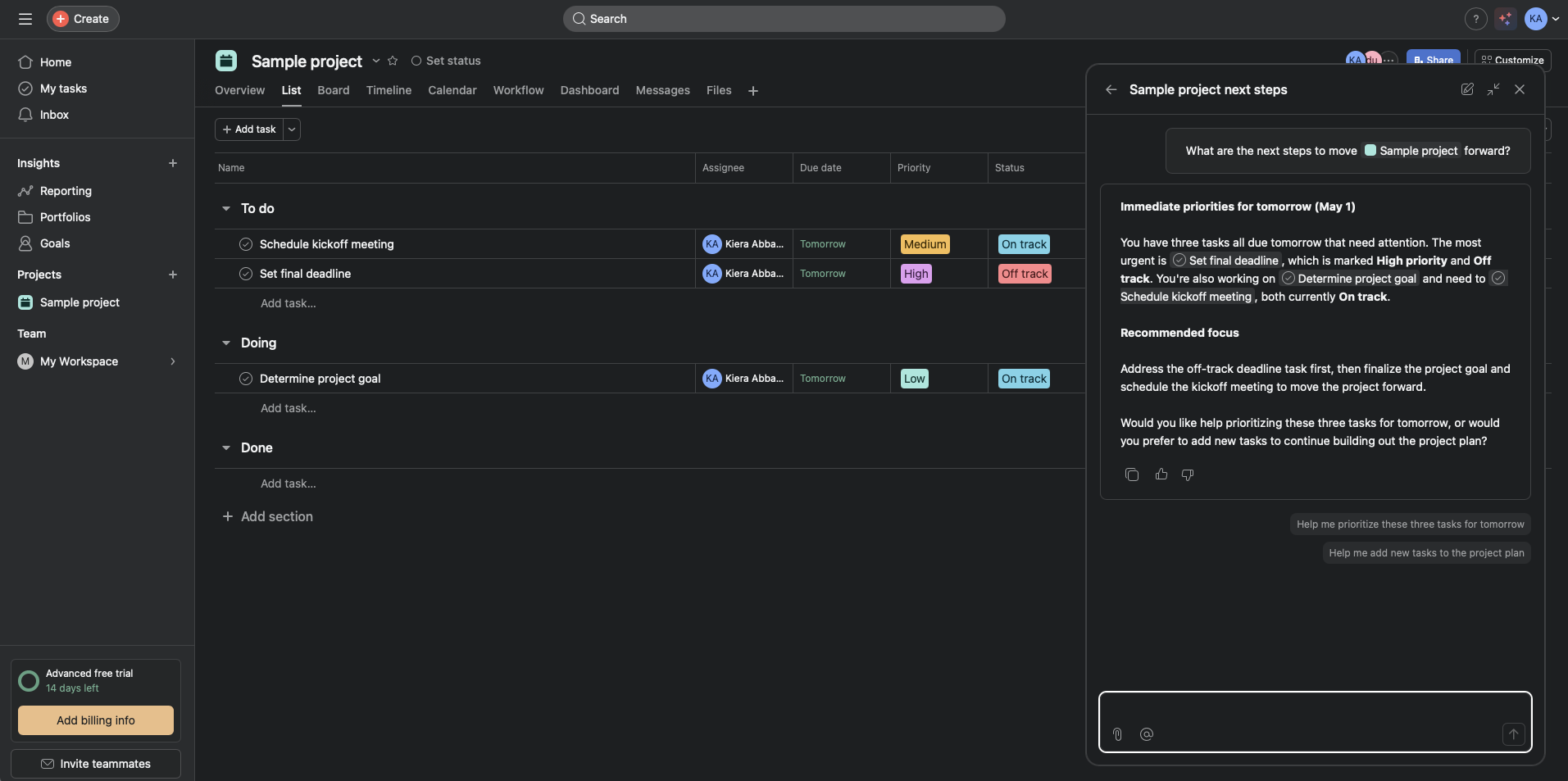Click Add billing info button
The height and width of the screenshot is (781, 1568).
(x=96, y=720)
